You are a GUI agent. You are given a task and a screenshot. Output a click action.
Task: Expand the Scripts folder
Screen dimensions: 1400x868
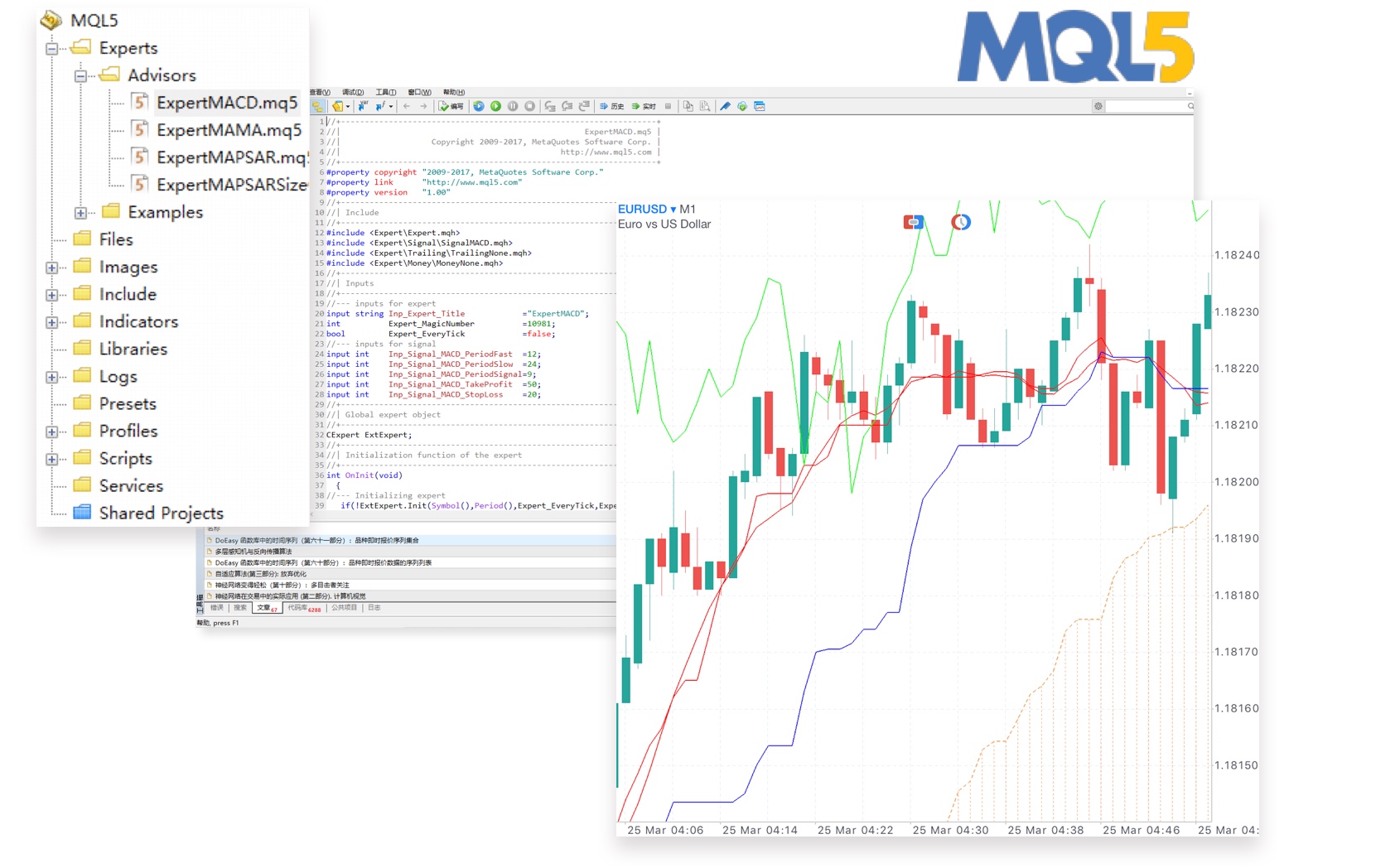pyautogui.click(x=51, y=459)
